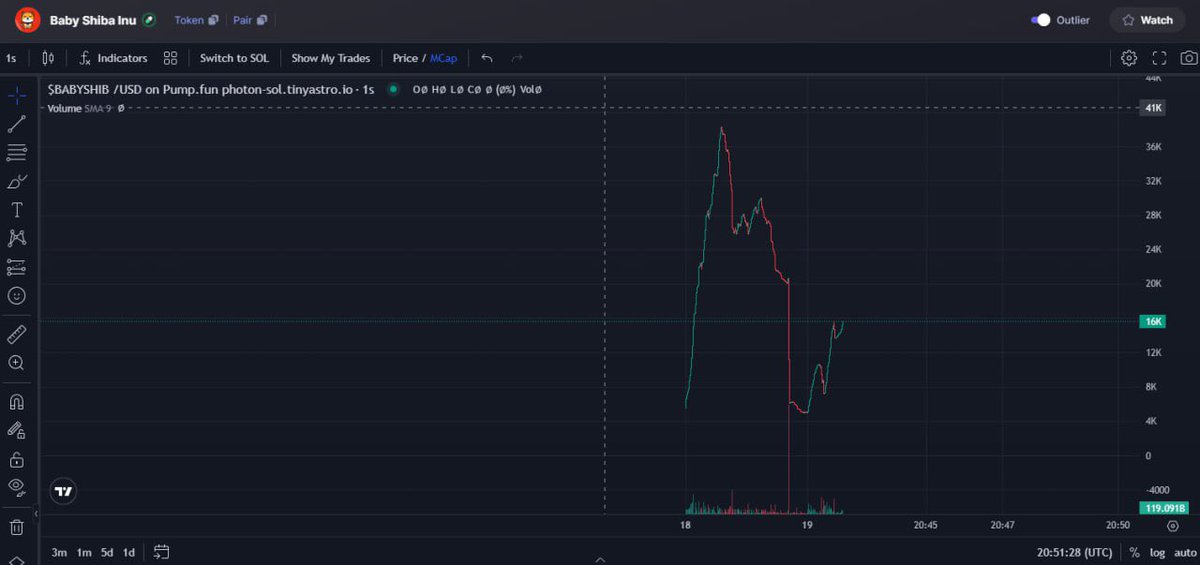Activate the zoom in tool
Image resolution: width=1200 pixels, height=565 pixels.
[x=17, y=363]
